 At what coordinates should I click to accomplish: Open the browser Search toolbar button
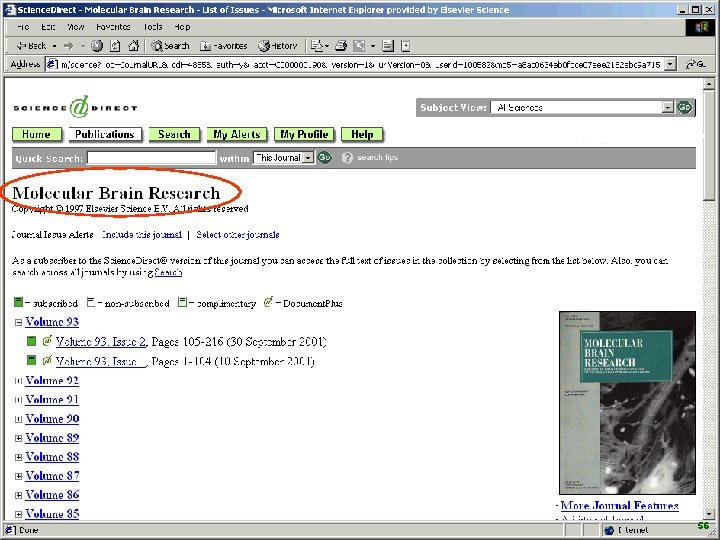coord(170,46)
